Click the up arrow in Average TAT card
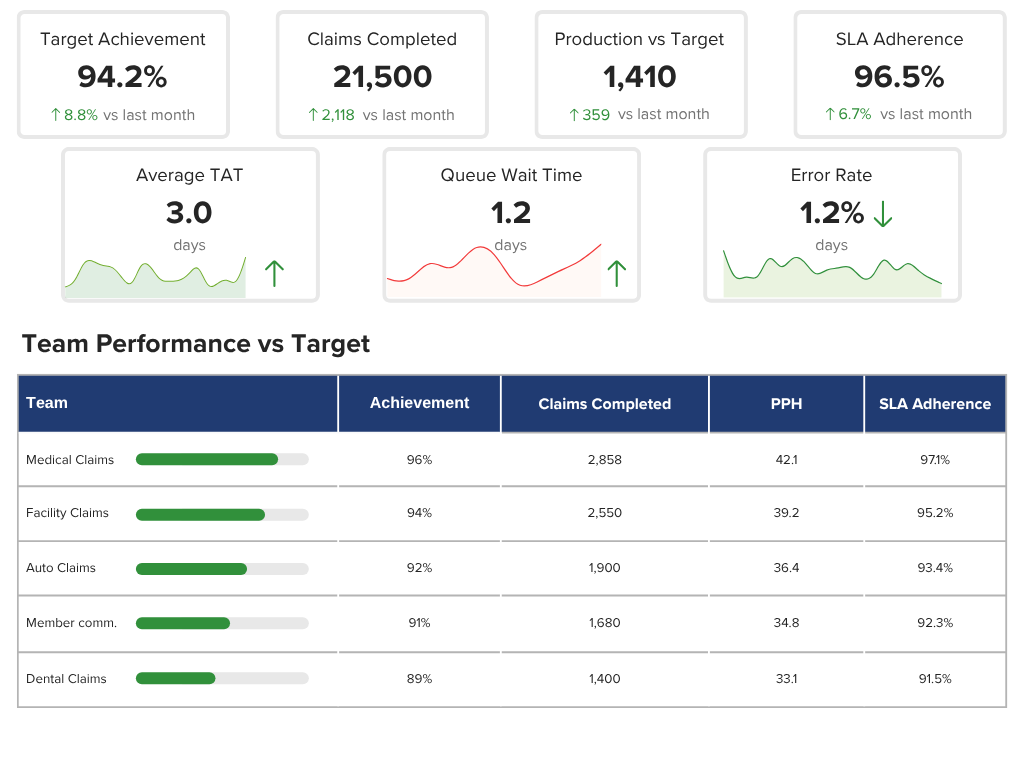The height and width of the screenshot is (768, 1024). coord(274,274)
